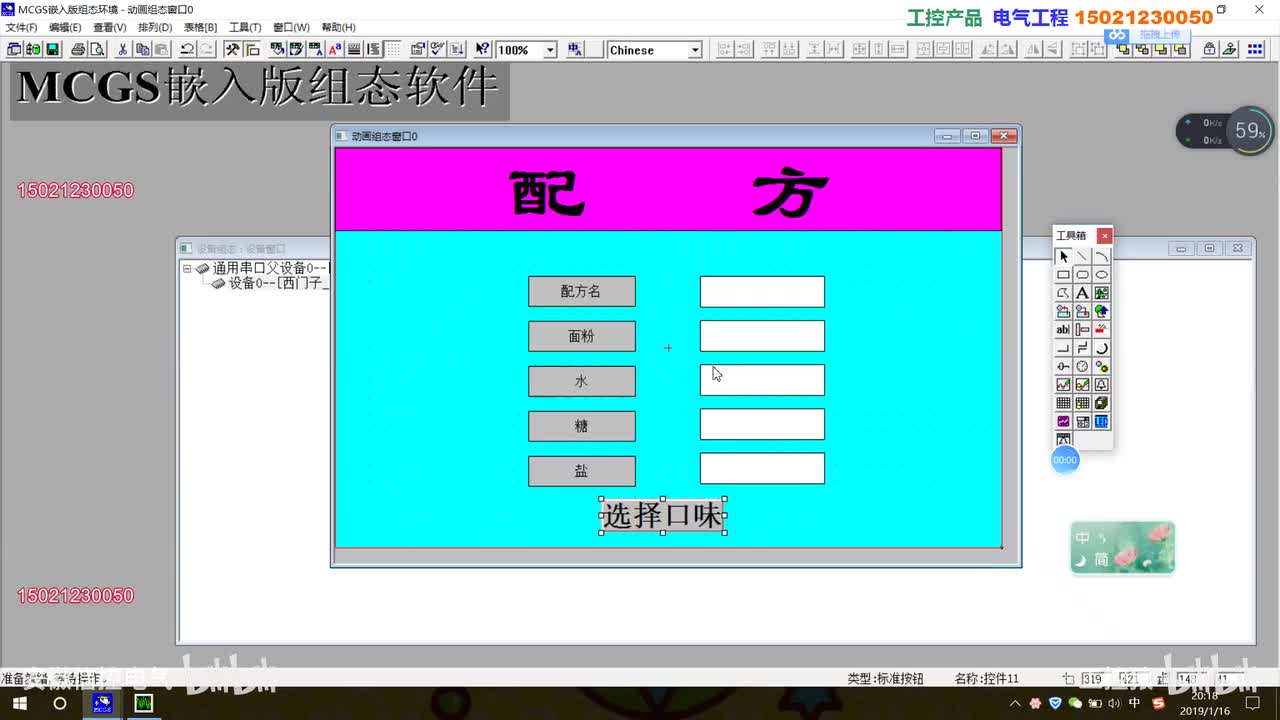Select the straight line tool in toolbox

1082,257
